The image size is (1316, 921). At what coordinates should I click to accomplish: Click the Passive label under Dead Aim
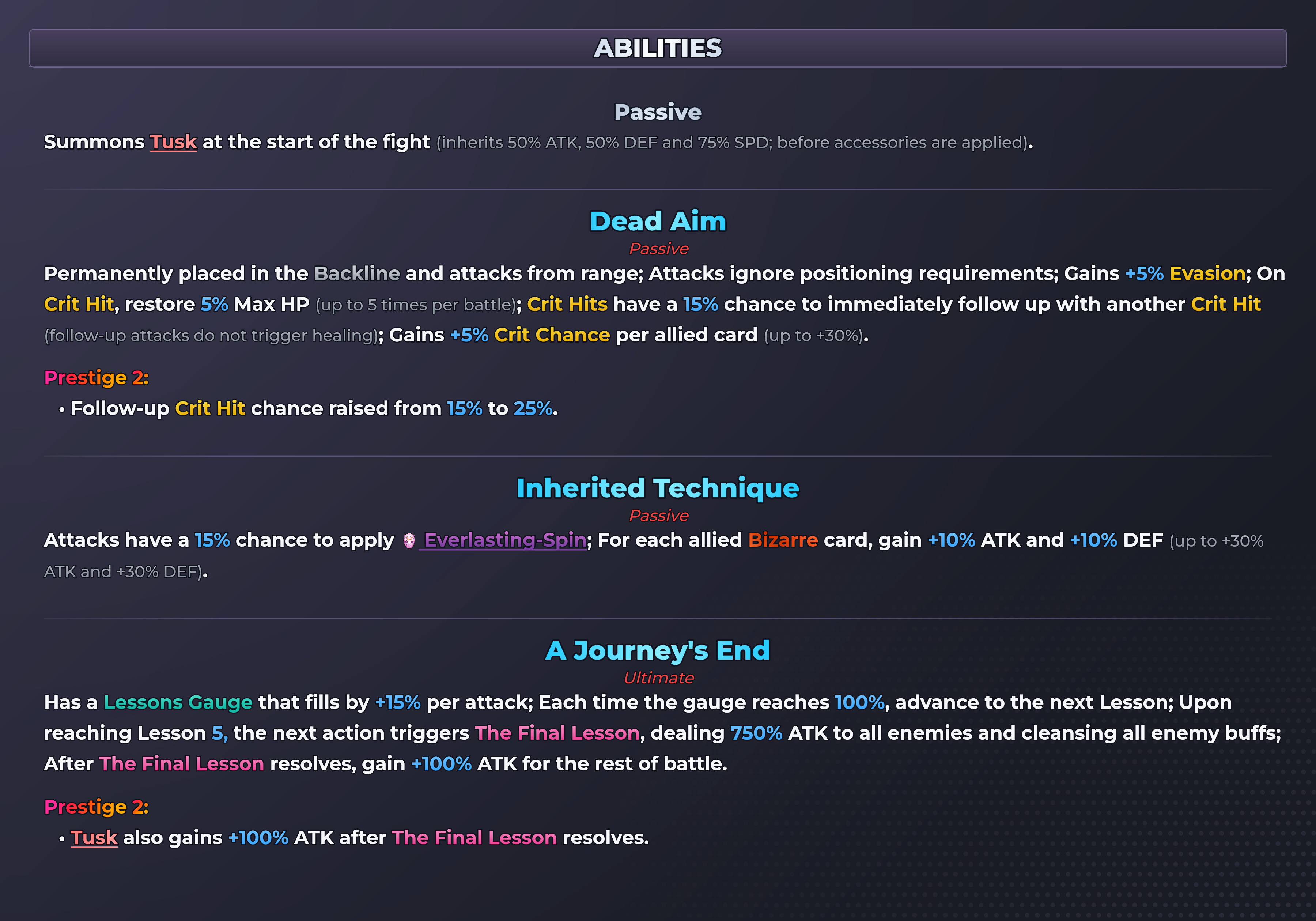click(659, 249)
